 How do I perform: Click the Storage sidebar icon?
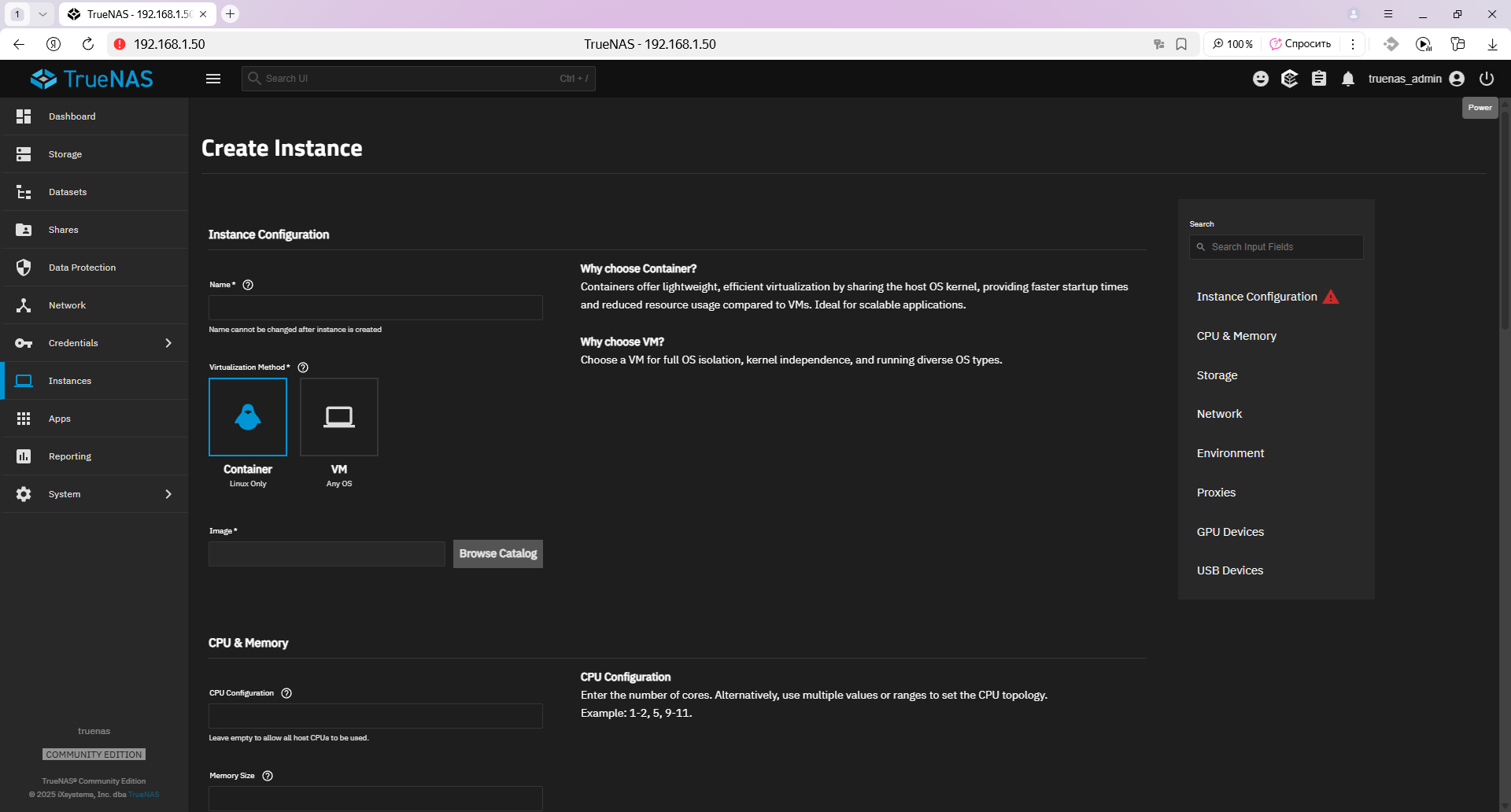(24, 154)
